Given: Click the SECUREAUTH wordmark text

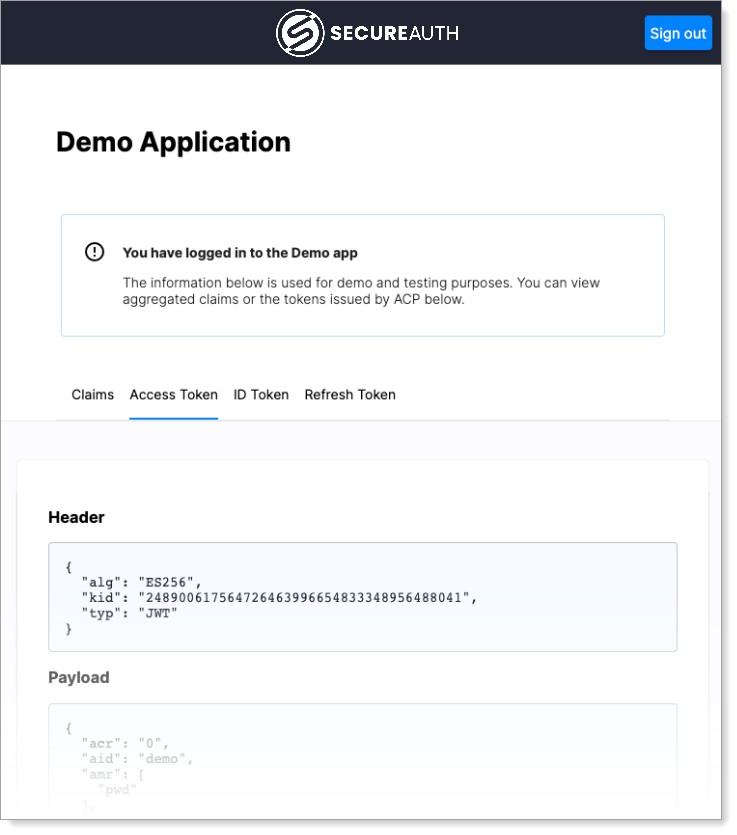Looking at the screenshot, I should [x=394, y=33].
